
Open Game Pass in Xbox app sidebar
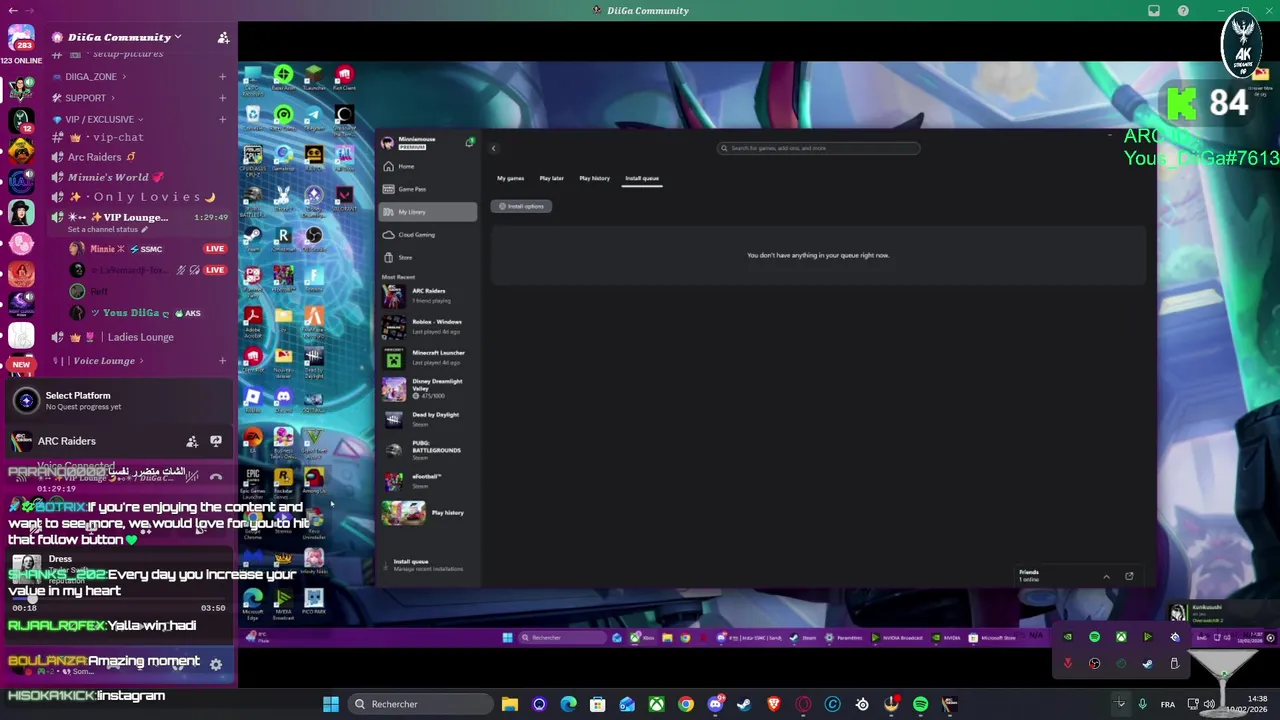tap(428, 189)
